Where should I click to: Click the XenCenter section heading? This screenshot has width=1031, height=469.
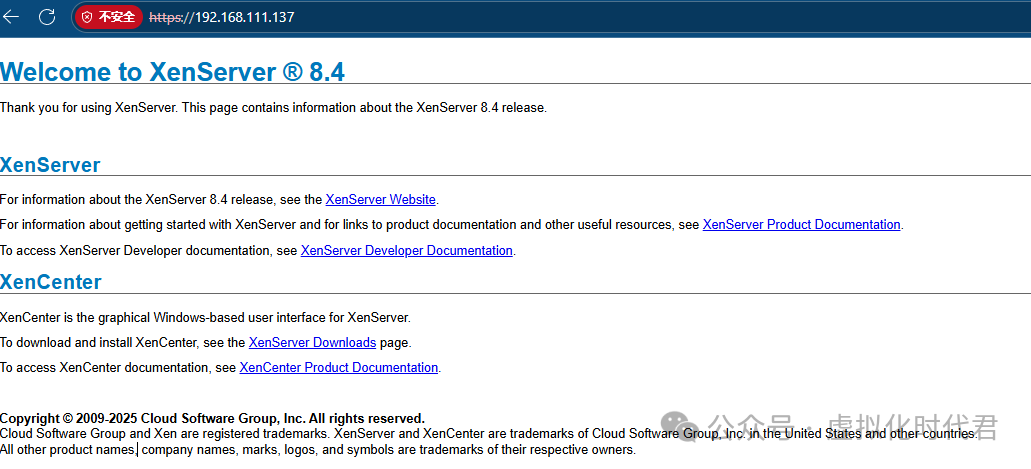pos(51,282)
